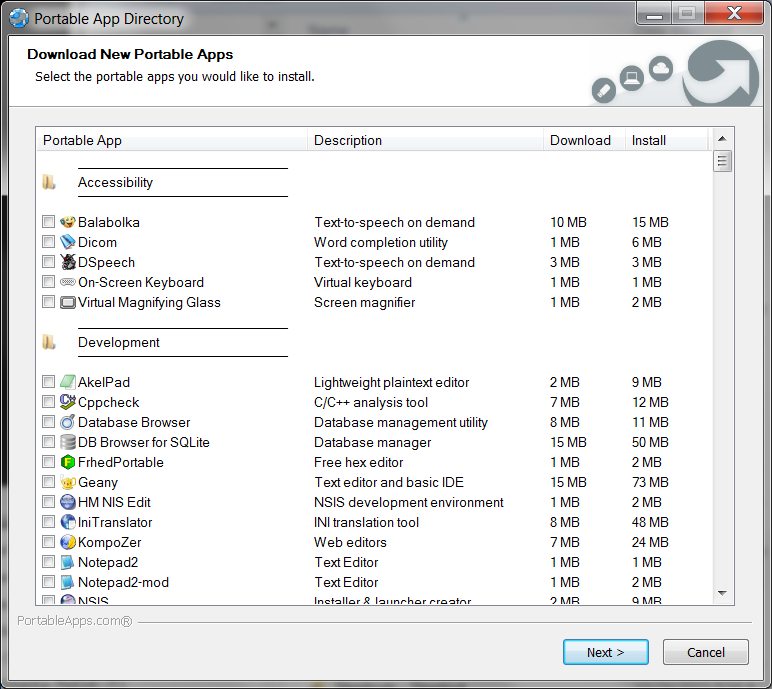Check the Geany checkbox

point(48,482)
